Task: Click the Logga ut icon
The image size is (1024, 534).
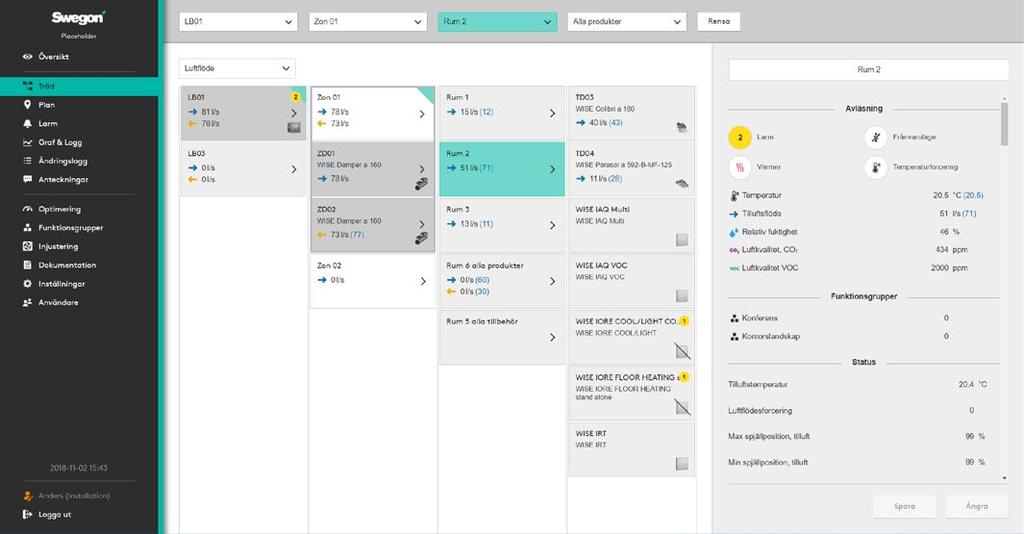Action: pos(27,514)
